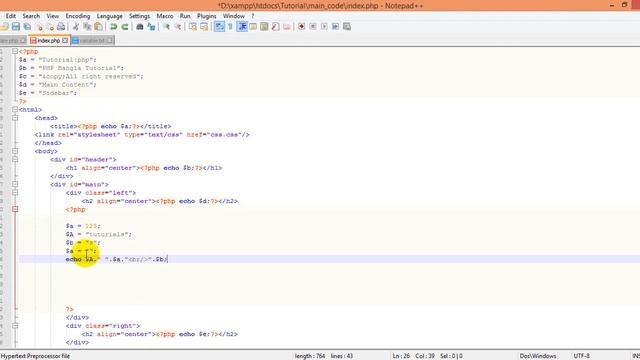Save the current recorded macro icon
Screen dimensions: 640x360
click(347, 27)
